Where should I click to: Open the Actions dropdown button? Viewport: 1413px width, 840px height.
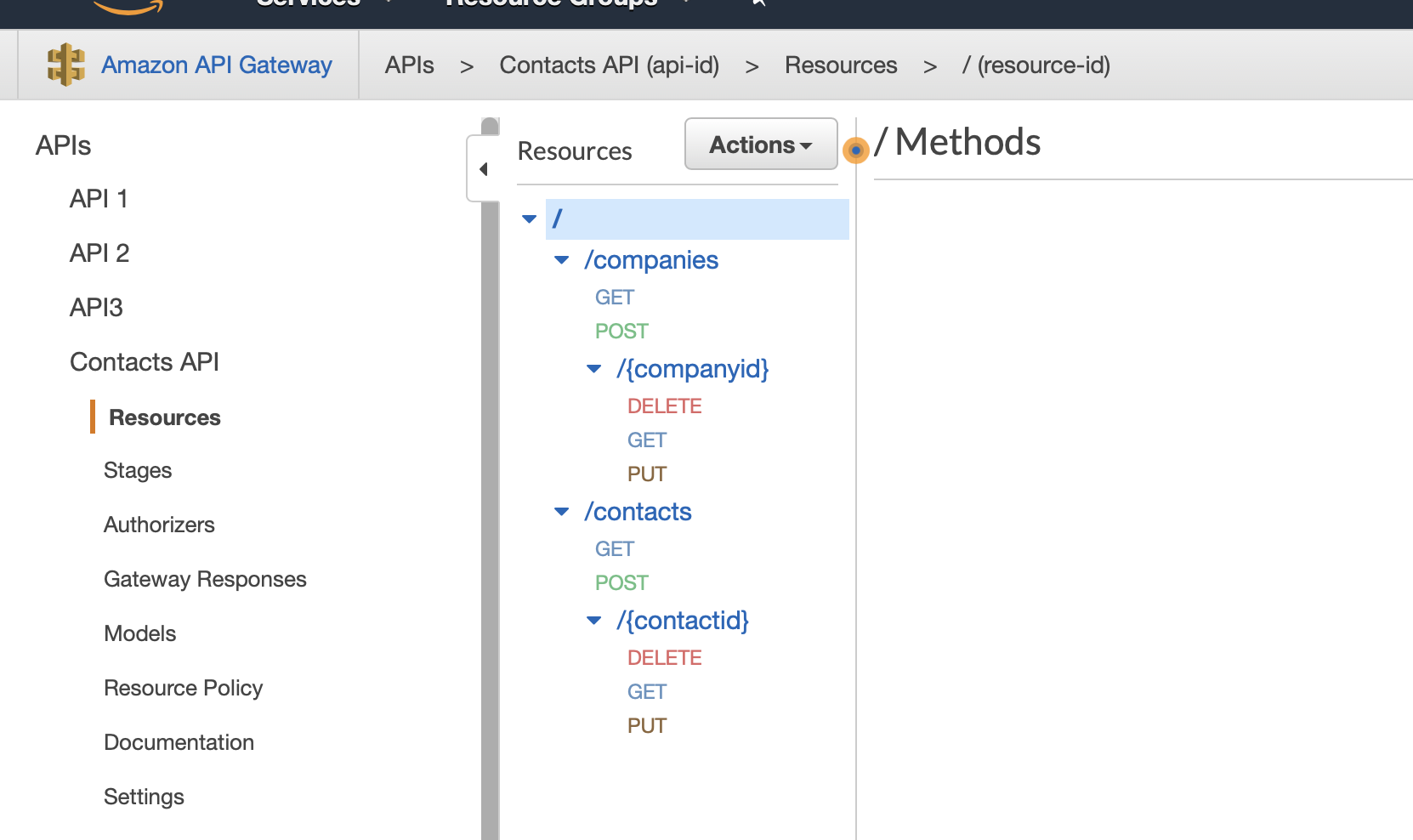(x=761, y=144)
